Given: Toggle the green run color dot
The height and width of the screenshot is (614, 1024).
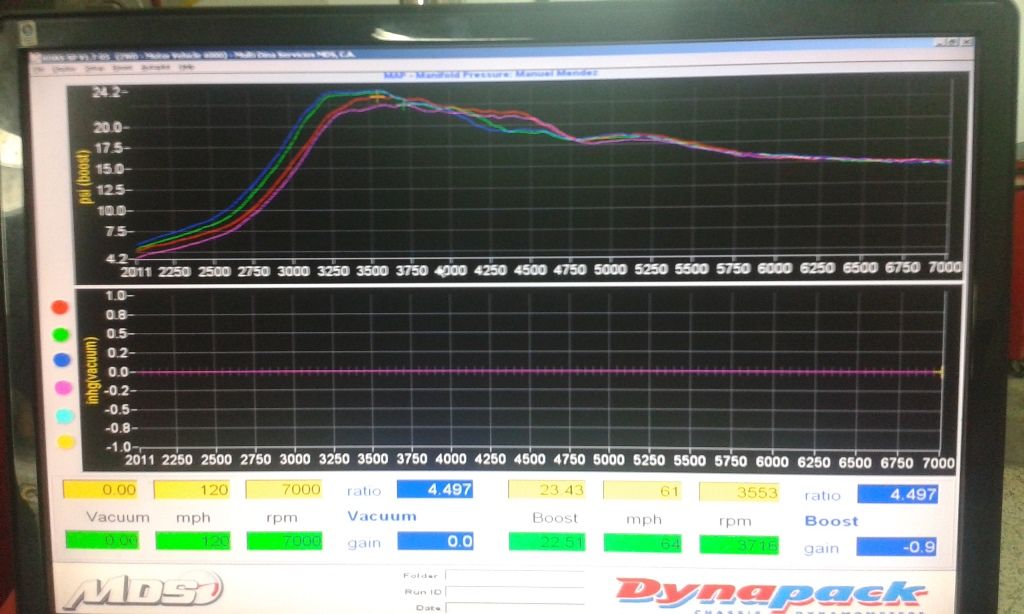Looking at the screenshot, I should (x=61, y=334).
